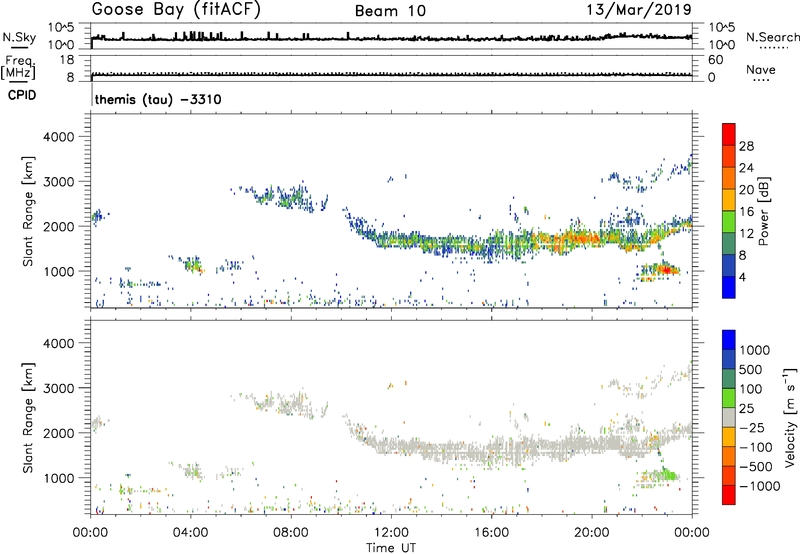Screen dimensions: 800x554
Task: Click the "Freq. [MHz]" axis label
Action: click(18, 67)
